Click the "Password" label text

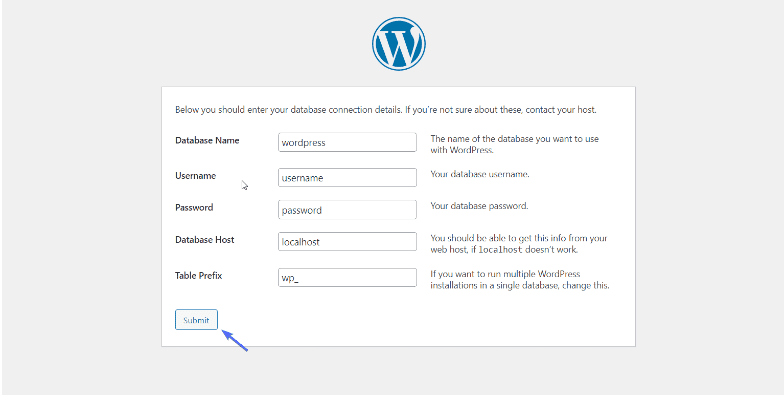pos(194,208)
